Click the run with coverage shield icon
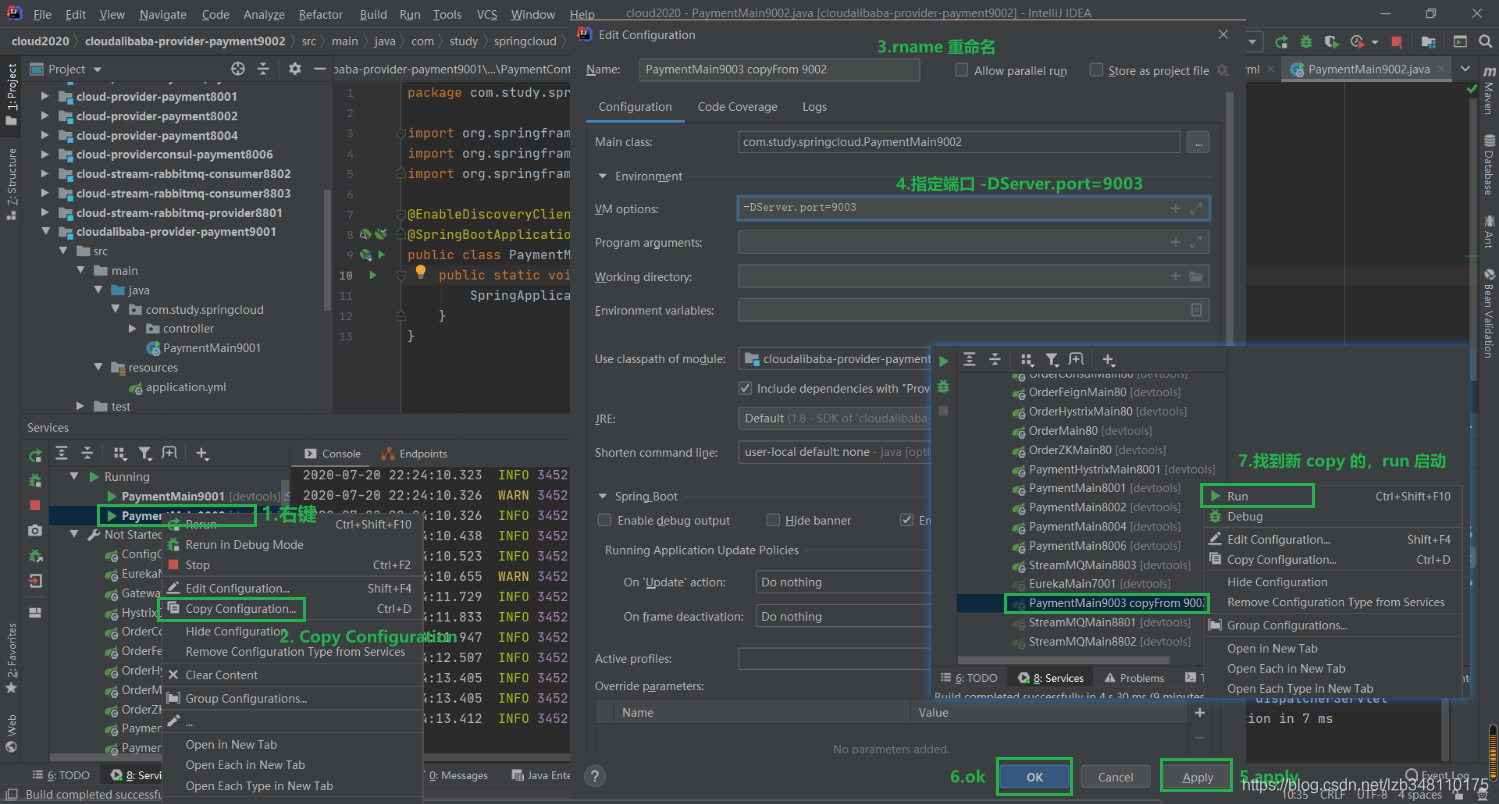Image resolution: width=1499 pixels, height=804 pixels. [1330, 42]
